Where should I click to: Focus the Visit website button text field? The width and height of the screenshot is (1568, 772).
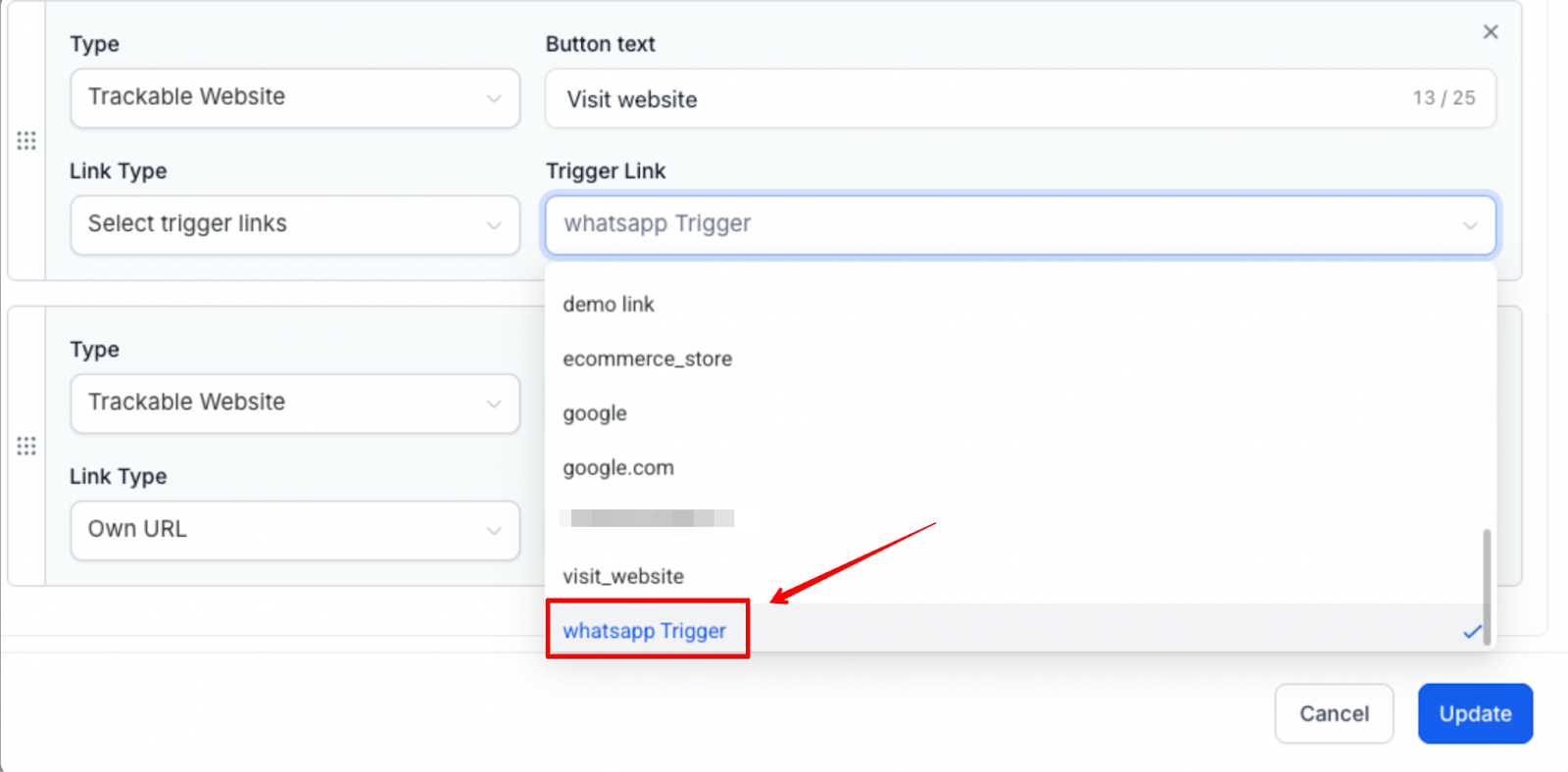980,99
